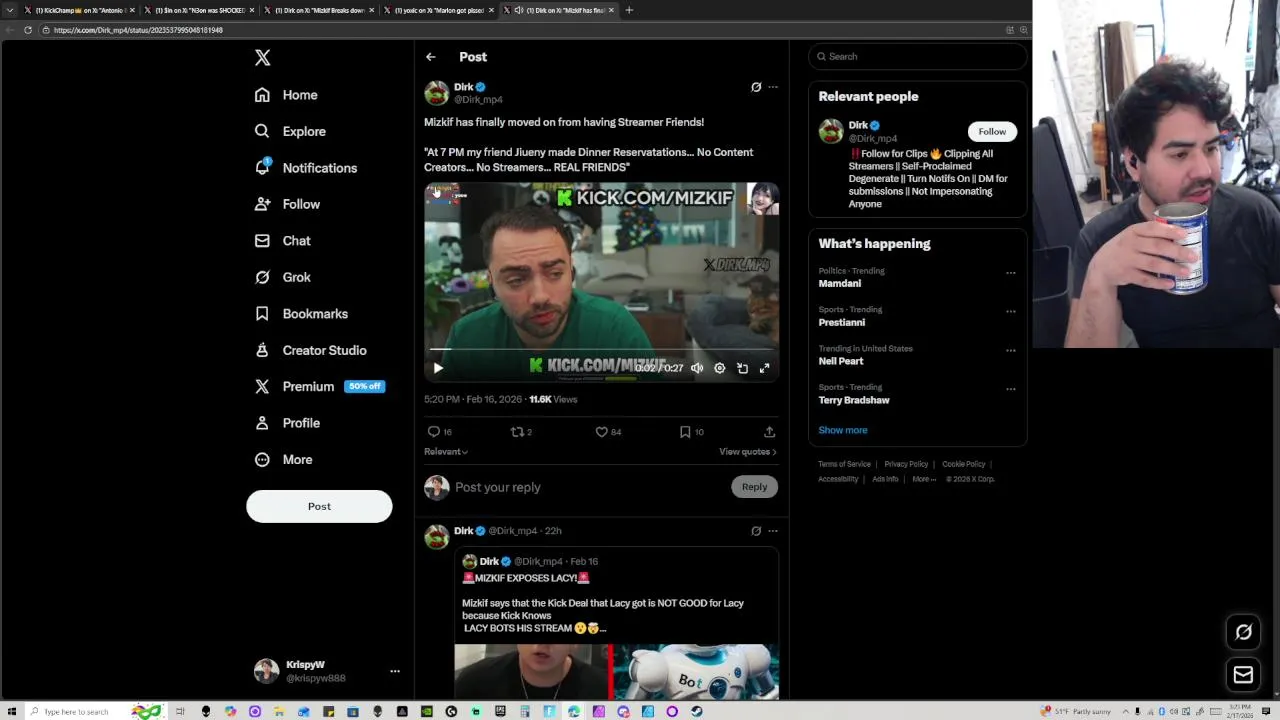Enter fullscreen on the video
The height and width of the screenshot is (720, 1280).
[764, 368]
